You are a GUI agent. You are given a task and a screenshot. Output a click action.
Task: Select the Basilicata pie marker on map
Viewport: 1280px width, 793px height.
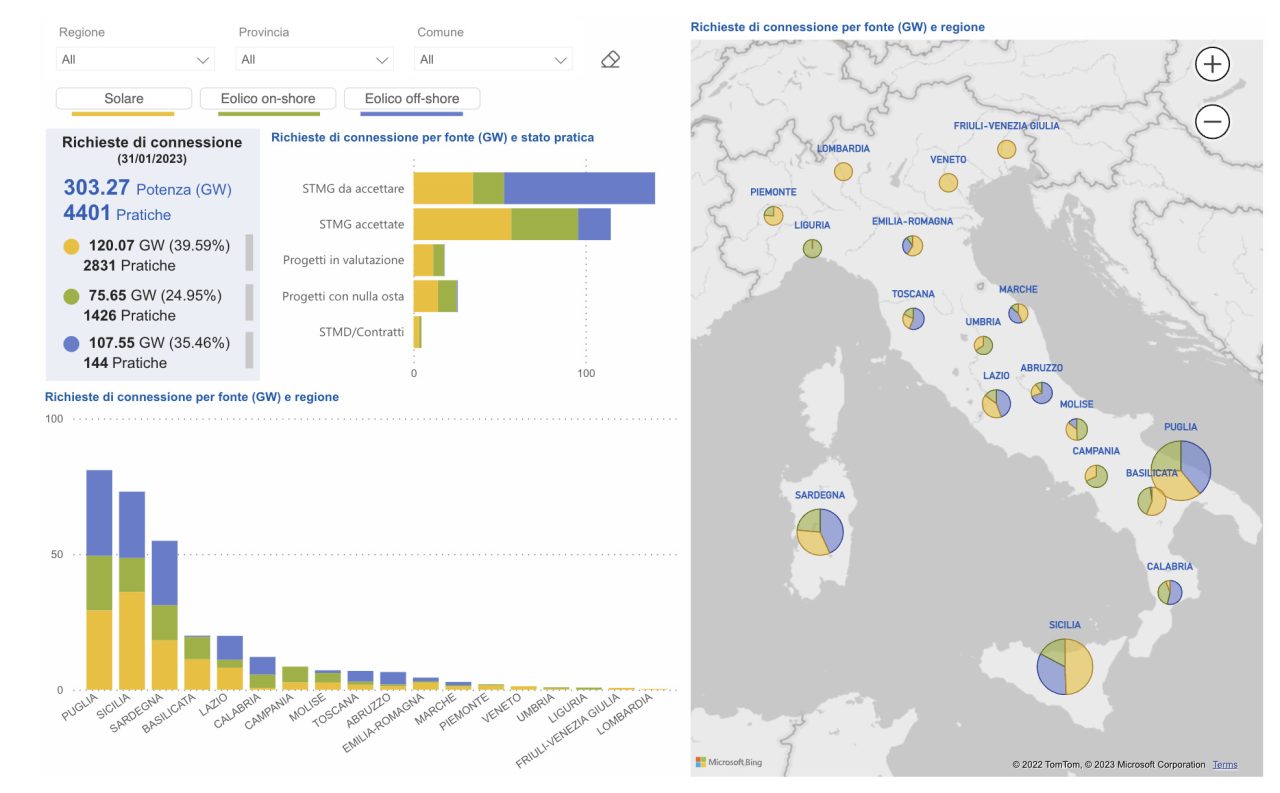click(x=1151, y=500)
